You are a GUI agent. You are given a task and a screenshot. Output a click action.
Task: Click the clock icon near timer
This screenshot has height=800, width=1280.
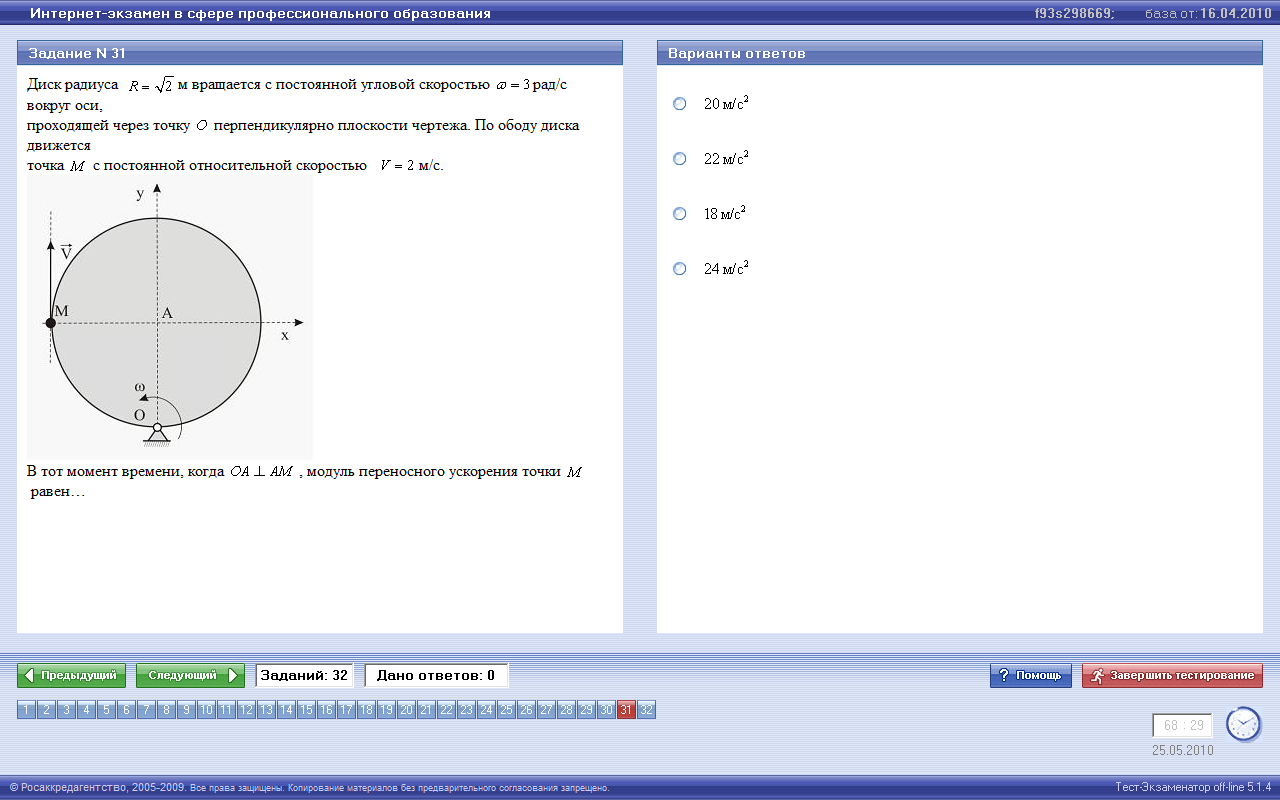point(1244,723)
